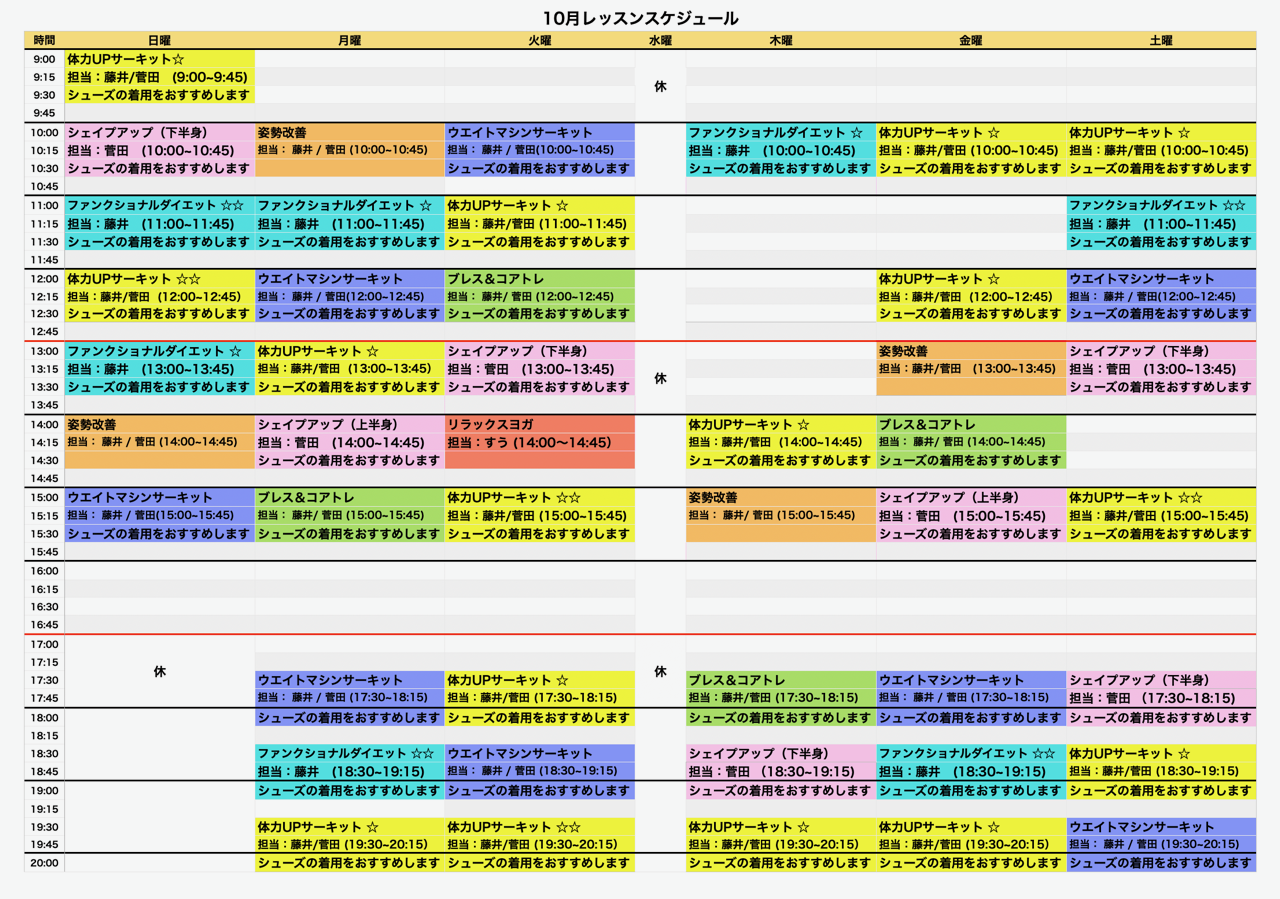Viewport: 1280px width, 899px height.
Task: Click the 20:00 time row label
Action: click(44, 862)
